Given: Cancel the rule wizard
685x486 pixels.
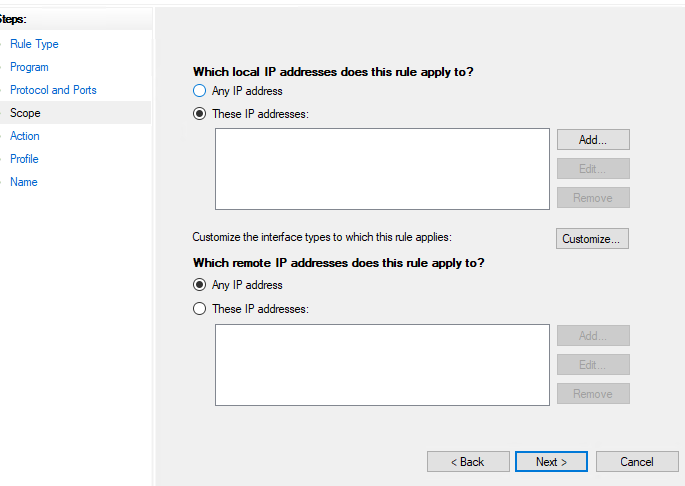Looking at the screenshot, I should click(x=637, y=462).
